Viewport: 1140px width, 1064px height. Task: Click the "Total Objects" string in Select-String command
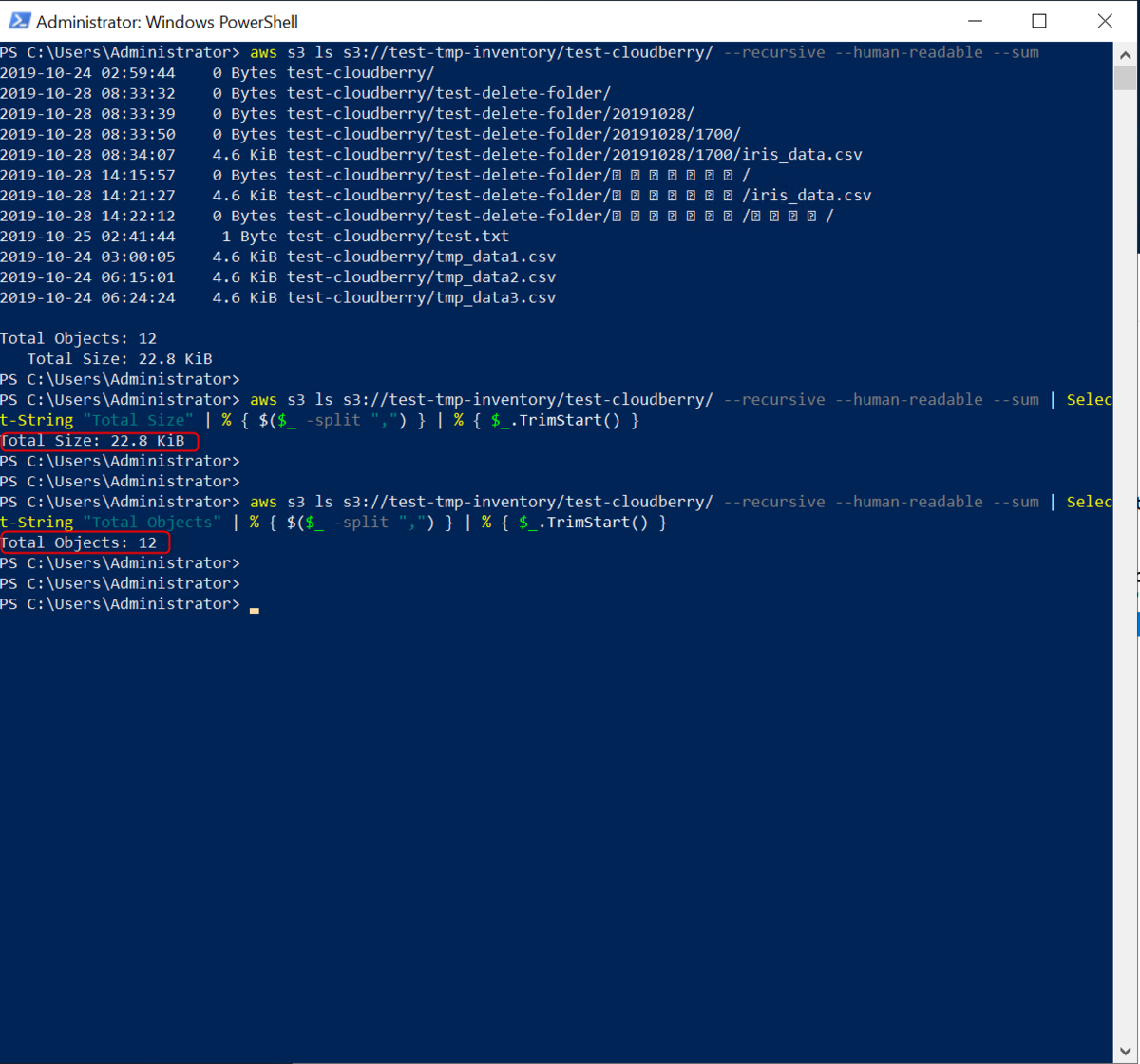click(152, 522)
